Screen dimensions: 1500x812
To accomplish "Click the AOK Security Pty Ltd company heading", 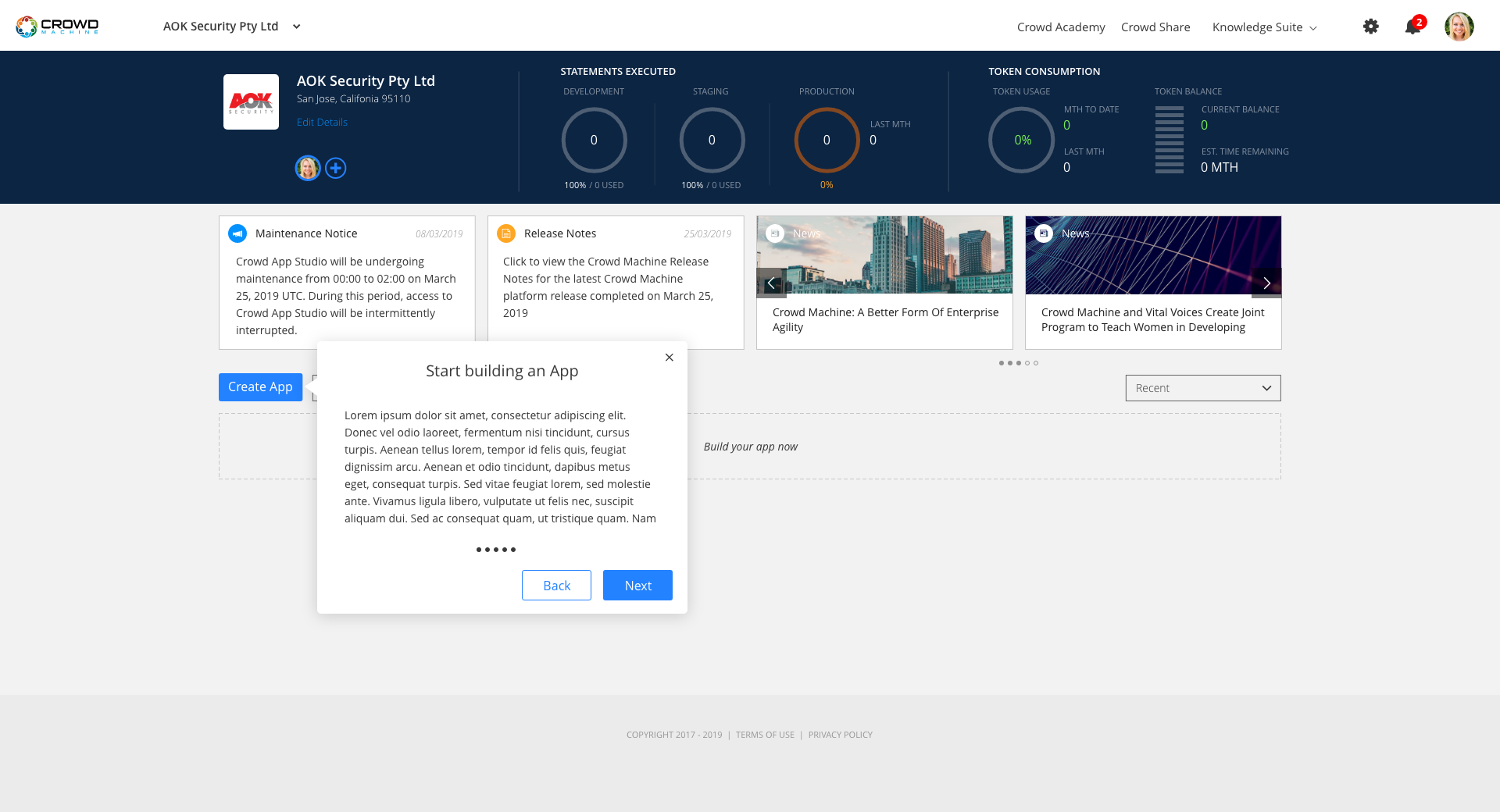I will click(x=366, y=80).
